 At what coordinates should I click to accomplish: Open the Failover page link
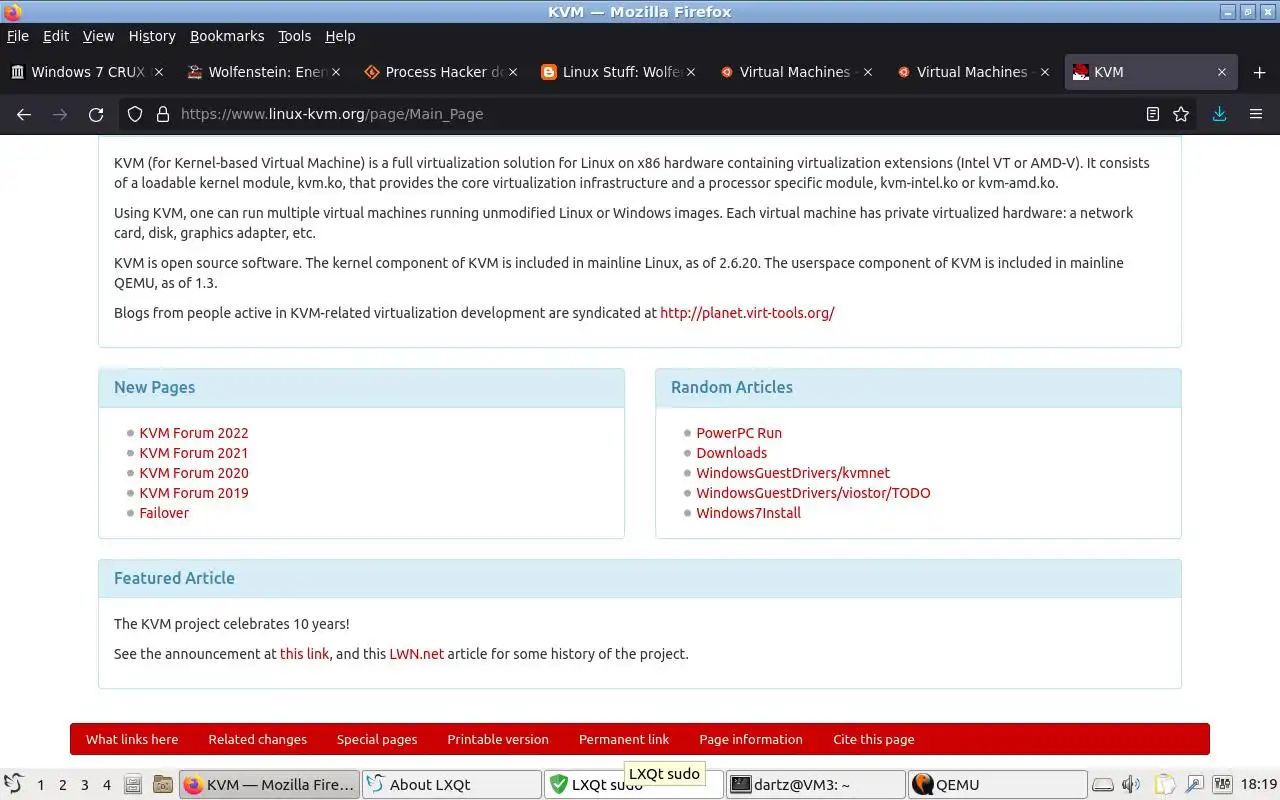[x=164, y=513]
